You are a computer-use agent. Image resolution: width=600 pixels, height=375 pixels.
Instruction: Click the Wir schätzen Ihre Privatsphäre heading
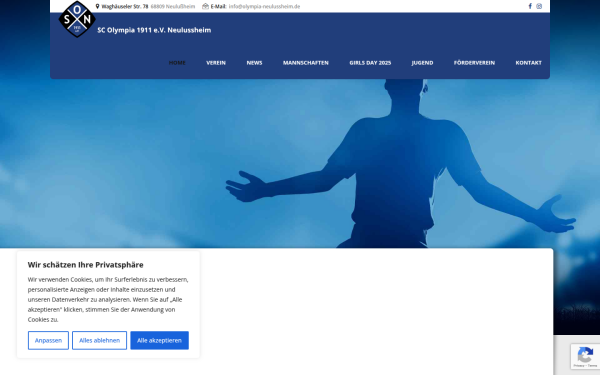85,265
